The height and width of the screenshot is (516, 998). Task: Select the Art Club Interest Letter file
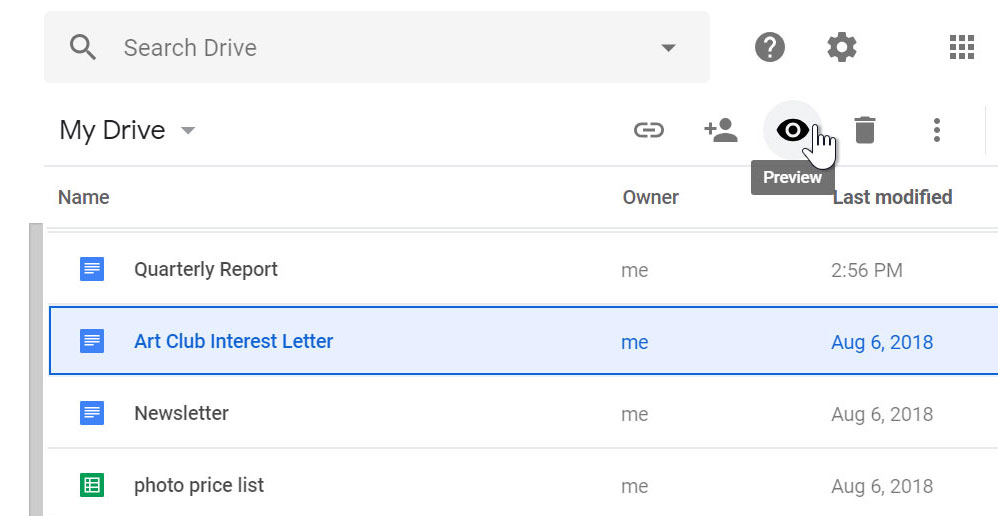point(233,341)
